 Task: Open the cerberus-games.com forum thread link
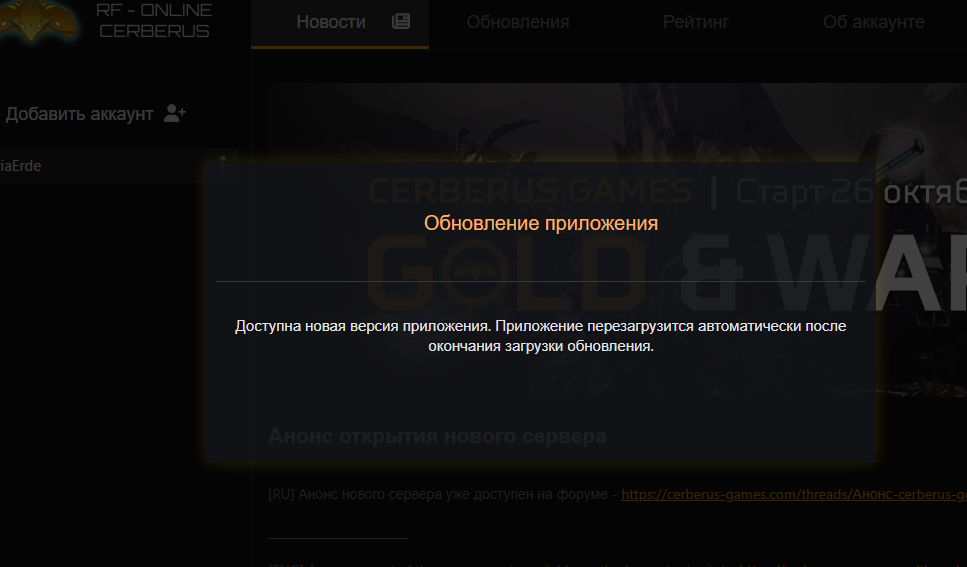pos(794,494)
